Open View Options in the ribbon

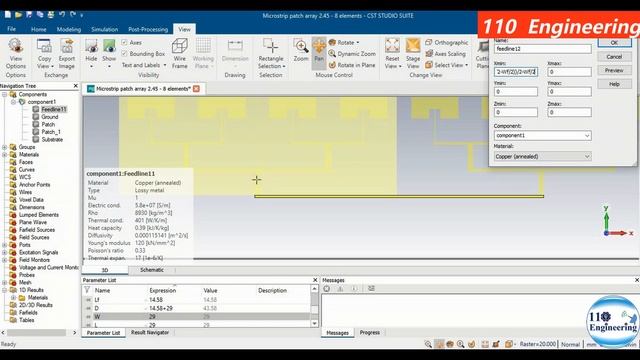pyautogui.click(x=16, y=54)
